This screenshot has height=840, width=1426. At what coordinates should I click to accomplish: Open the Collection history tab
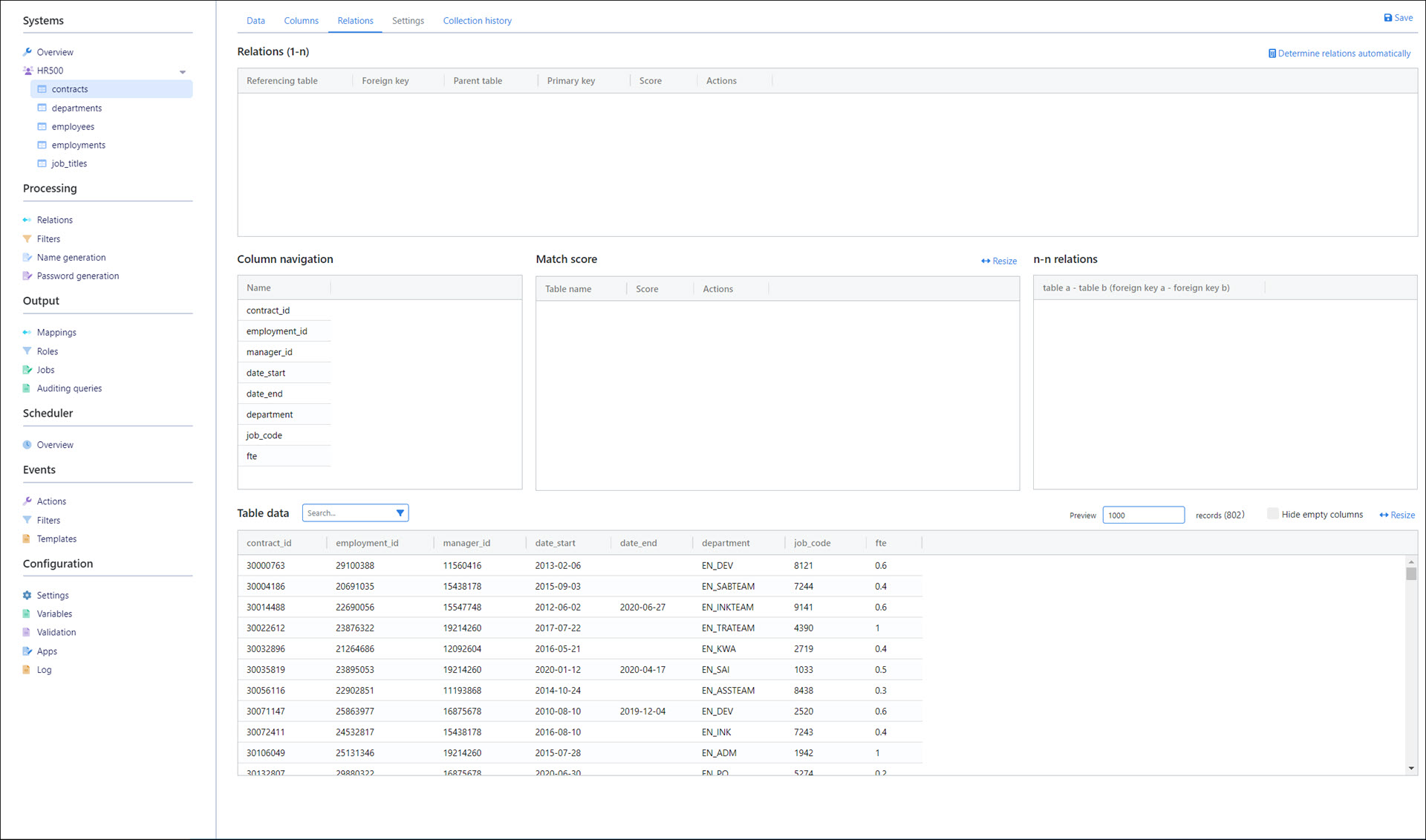tap(477, 21)
